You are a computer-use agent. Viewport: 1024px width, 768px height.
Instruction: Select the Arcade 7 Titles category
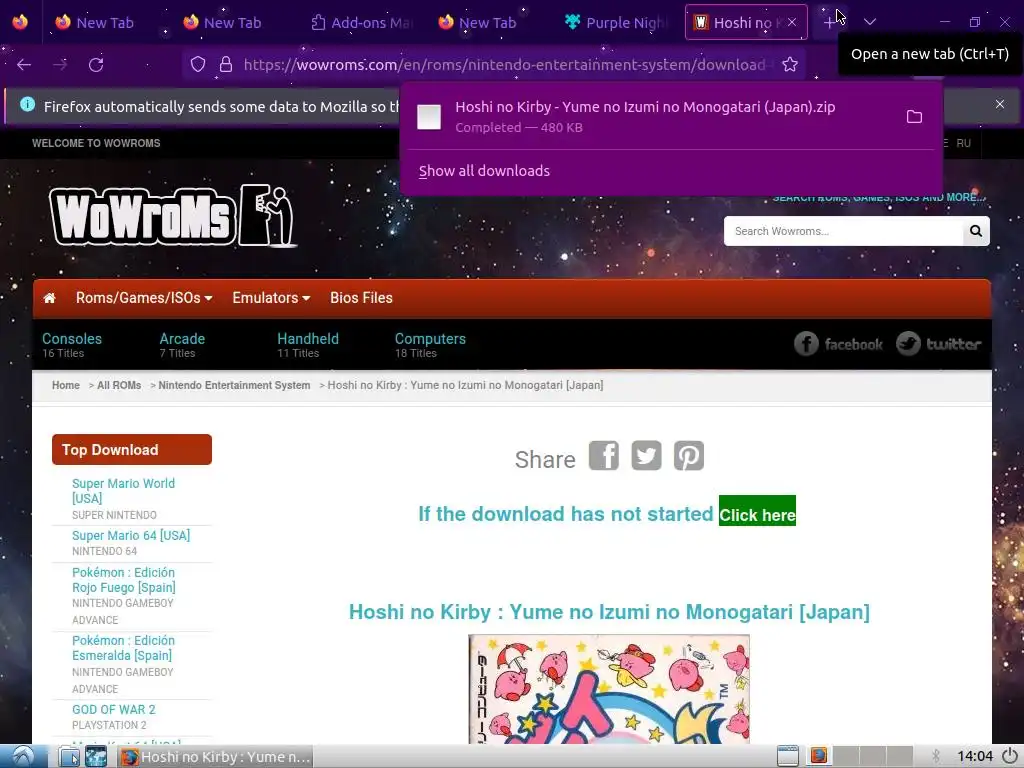click(182, 345)
